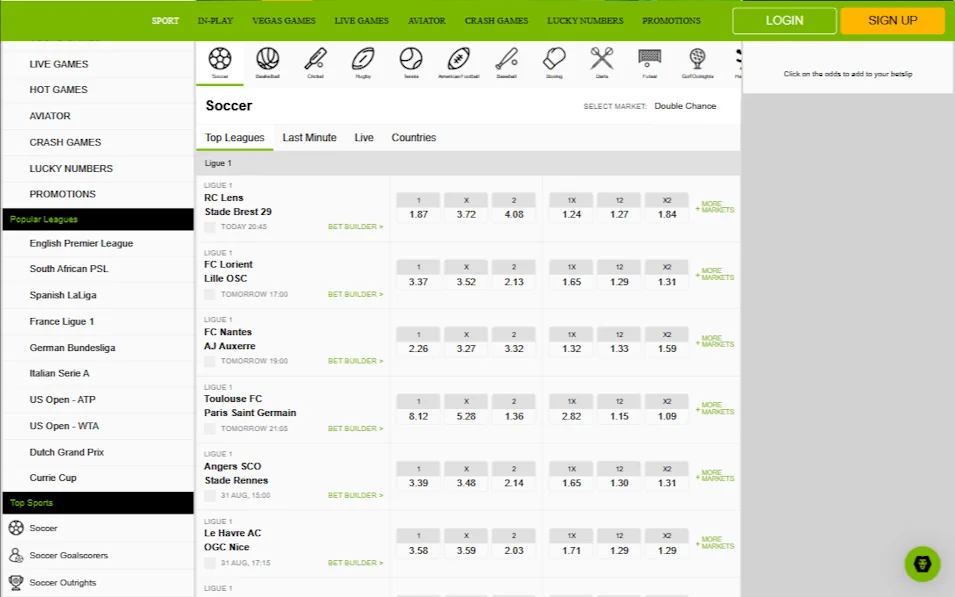The width and height of the screenshot is (955, 597).
Task: Tick the checkbox for FC Nantes match
Action: (x=210, y=361)
